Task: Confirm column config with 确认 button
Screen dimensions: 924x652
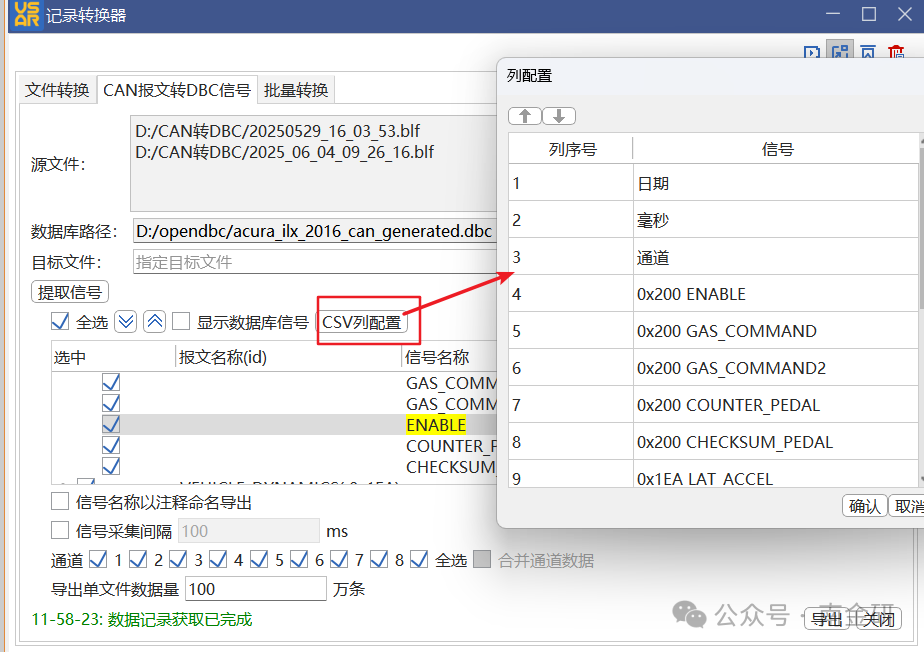Action: [x=864, y=506]
